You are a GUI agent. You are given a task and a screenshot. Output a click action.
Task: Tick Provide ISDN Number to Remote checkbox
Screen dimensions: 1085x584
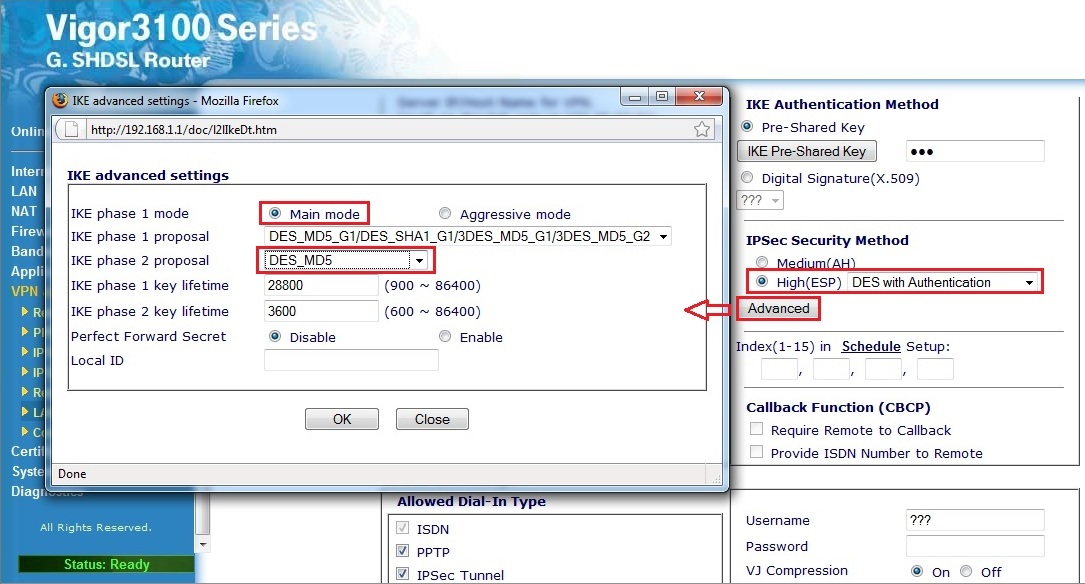coord(756,452)
